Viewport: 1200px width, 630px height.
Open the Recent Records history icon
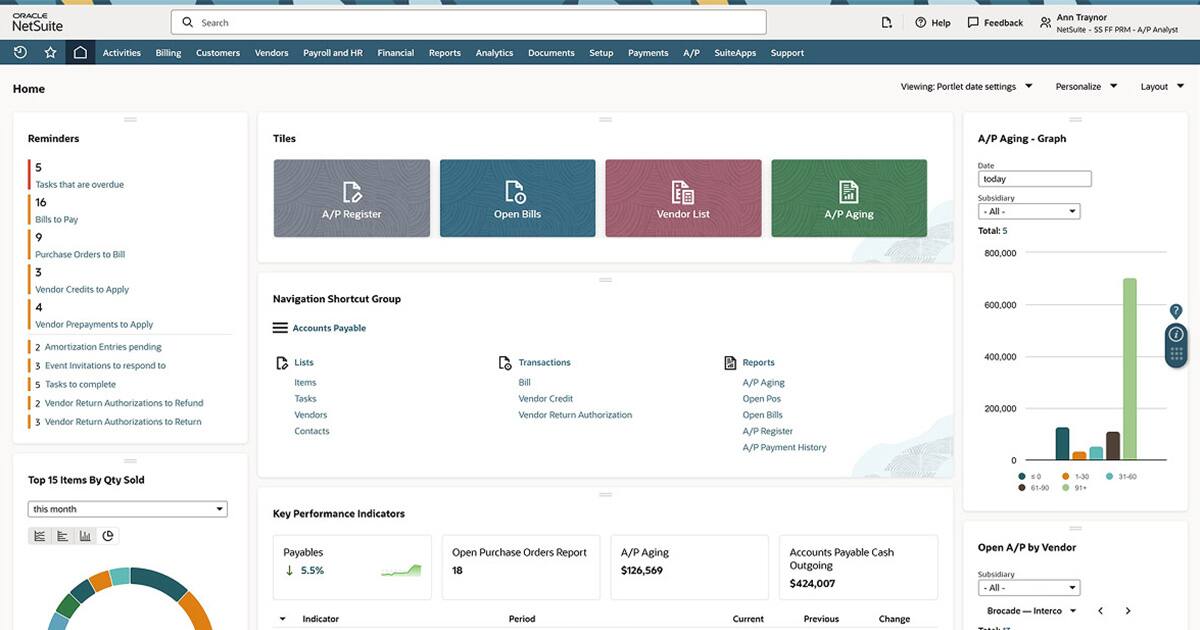coord(20,53)
